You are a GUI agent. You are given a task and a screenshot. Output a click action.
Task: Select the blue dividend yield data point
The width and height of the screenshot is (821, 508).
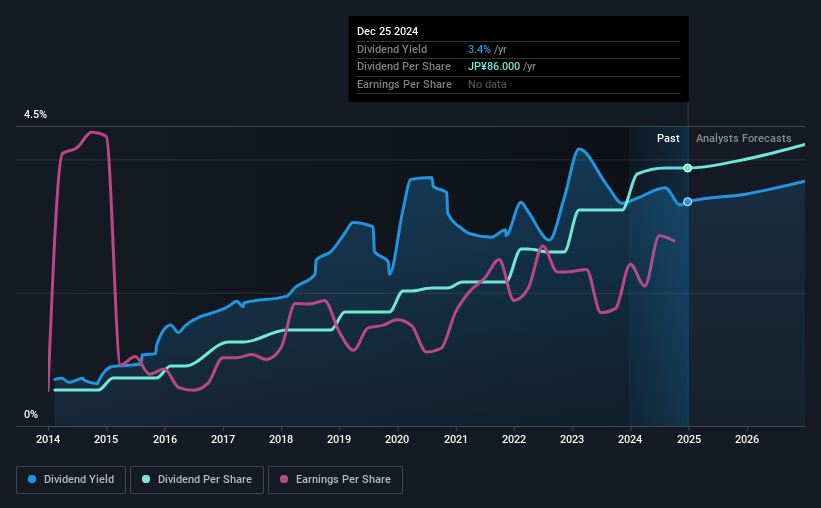[687, 202]
